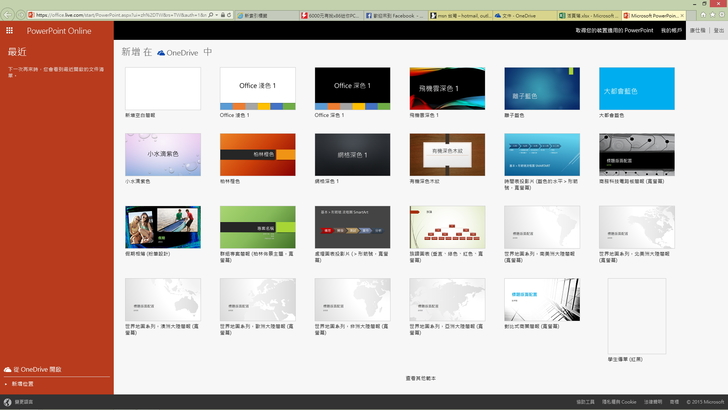Screen dimensions: 728x410
Task: Click the 登出 sign out link
Action: click(x=718, y=31)
